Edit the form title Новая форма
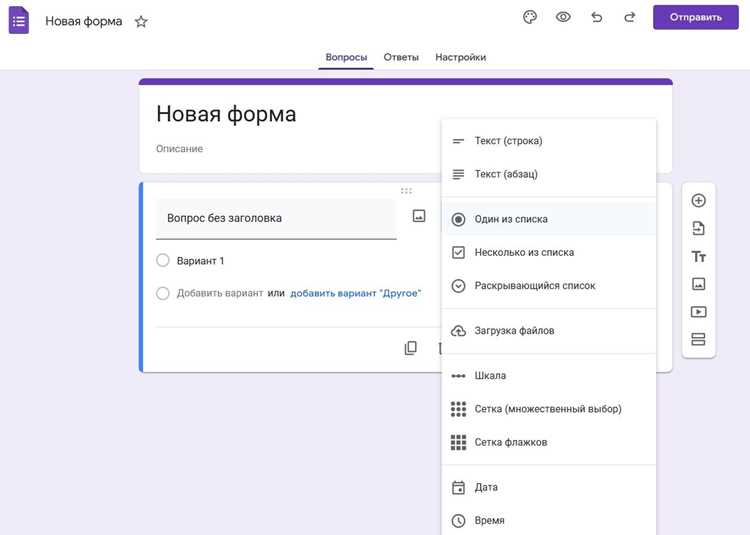The image size is (750, 535). click(226, 114)
